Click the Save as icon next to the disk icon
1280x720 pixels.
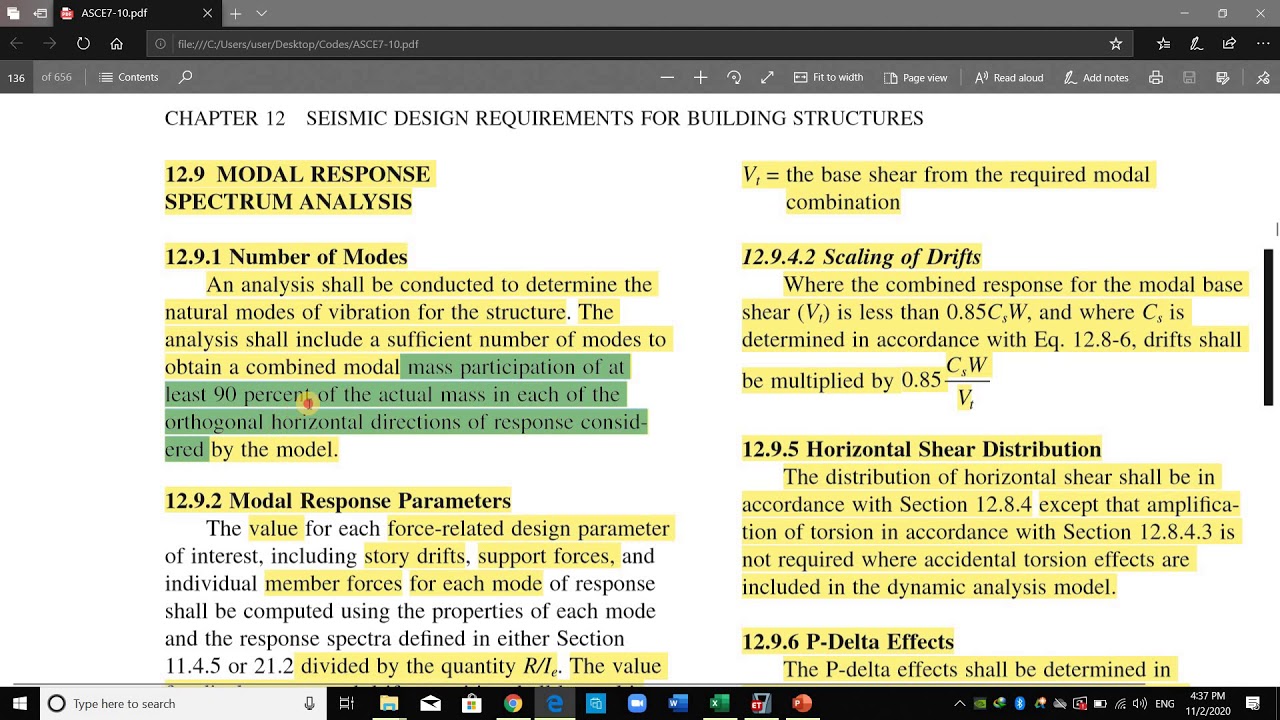pos(1222,77)
